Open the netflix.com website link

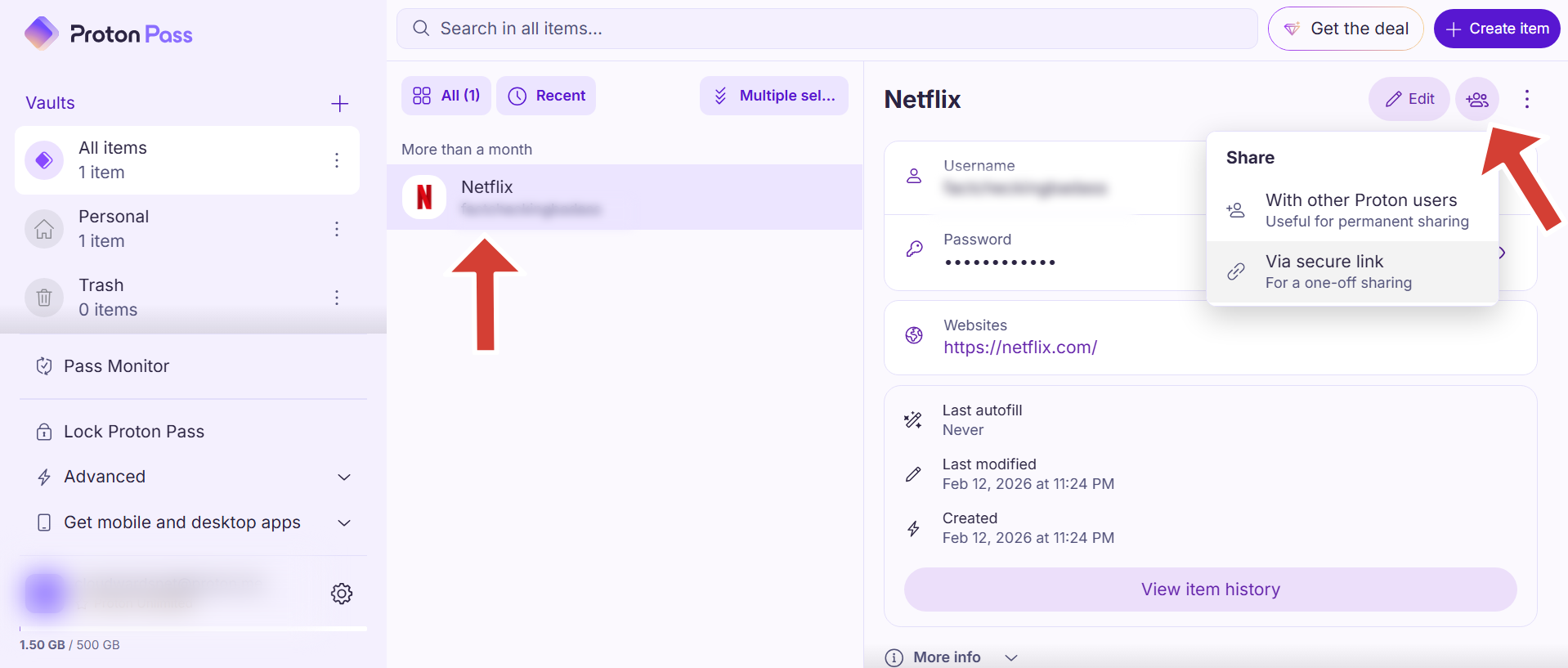pos(1019,347)
